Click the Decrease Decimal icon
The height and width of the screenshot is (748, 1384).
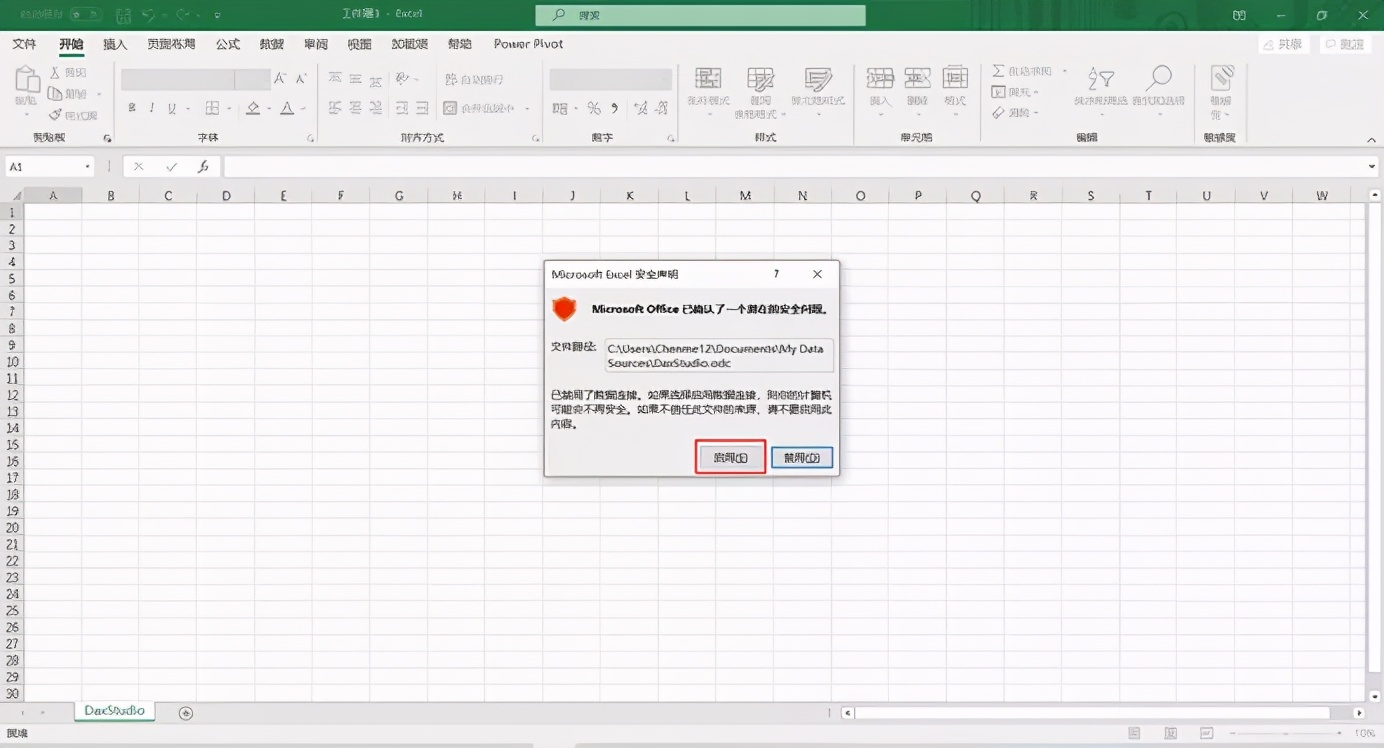pyautogui.click(x=662, y=108)
